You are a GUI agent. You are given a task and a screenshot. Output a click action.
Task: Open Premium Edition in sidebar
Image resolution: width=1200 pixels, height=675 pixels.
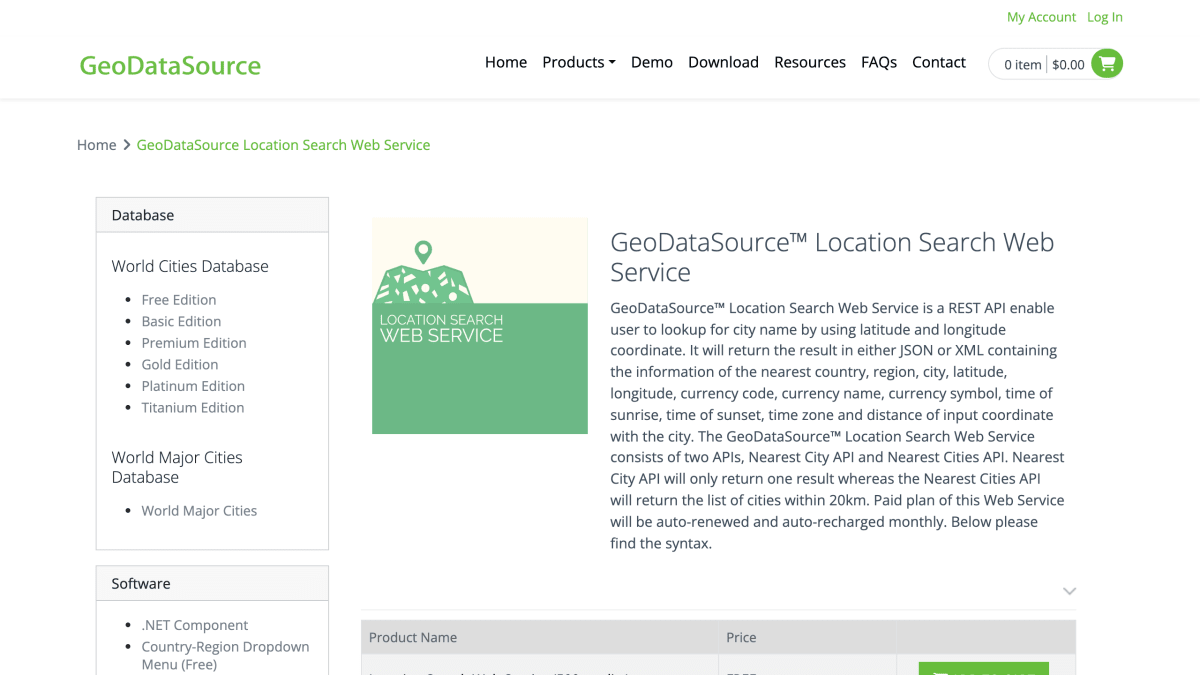coord(194,343)
